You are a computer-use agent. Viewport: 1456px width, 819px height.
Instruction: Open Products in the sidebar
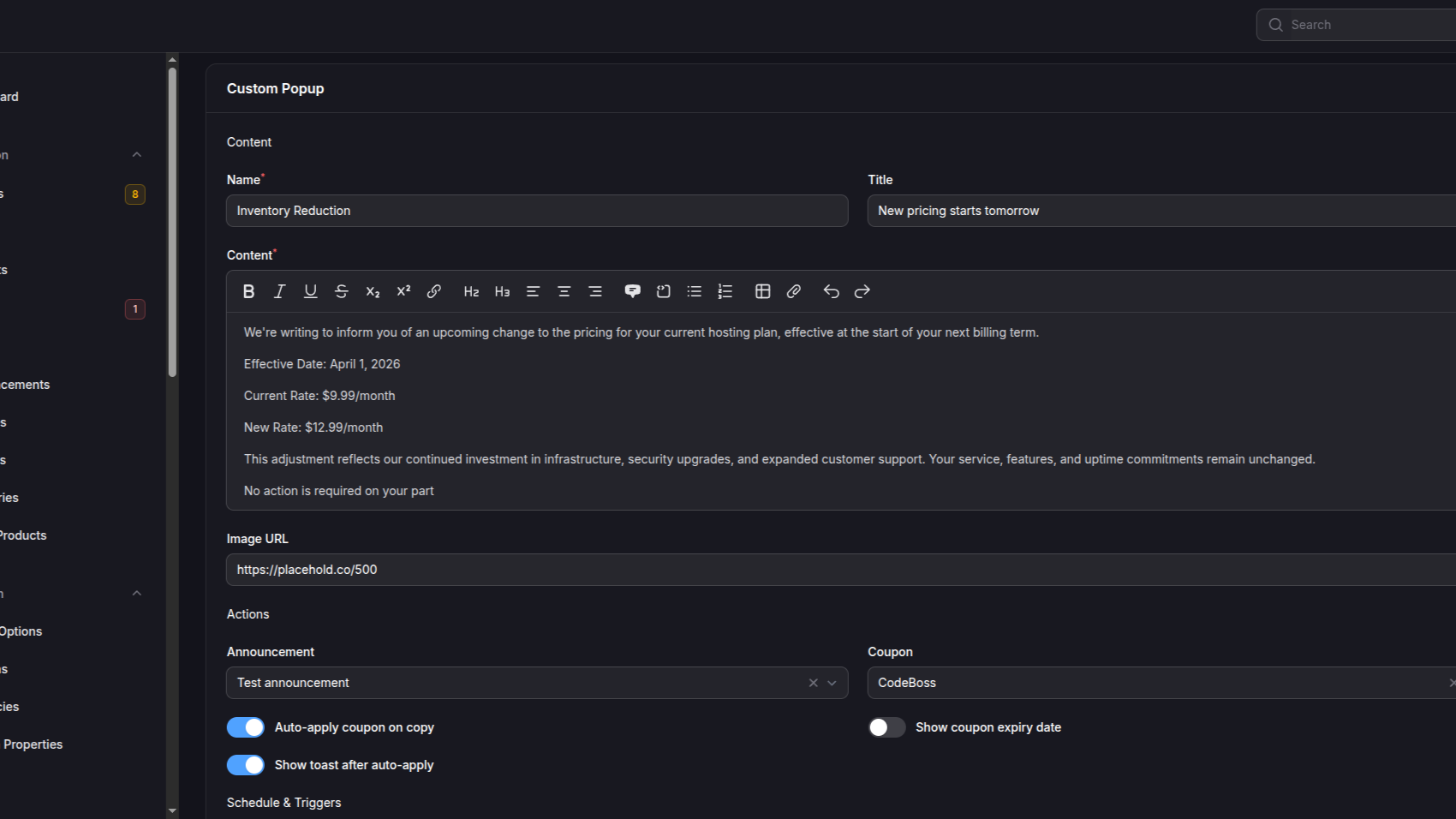coord(23,535)
